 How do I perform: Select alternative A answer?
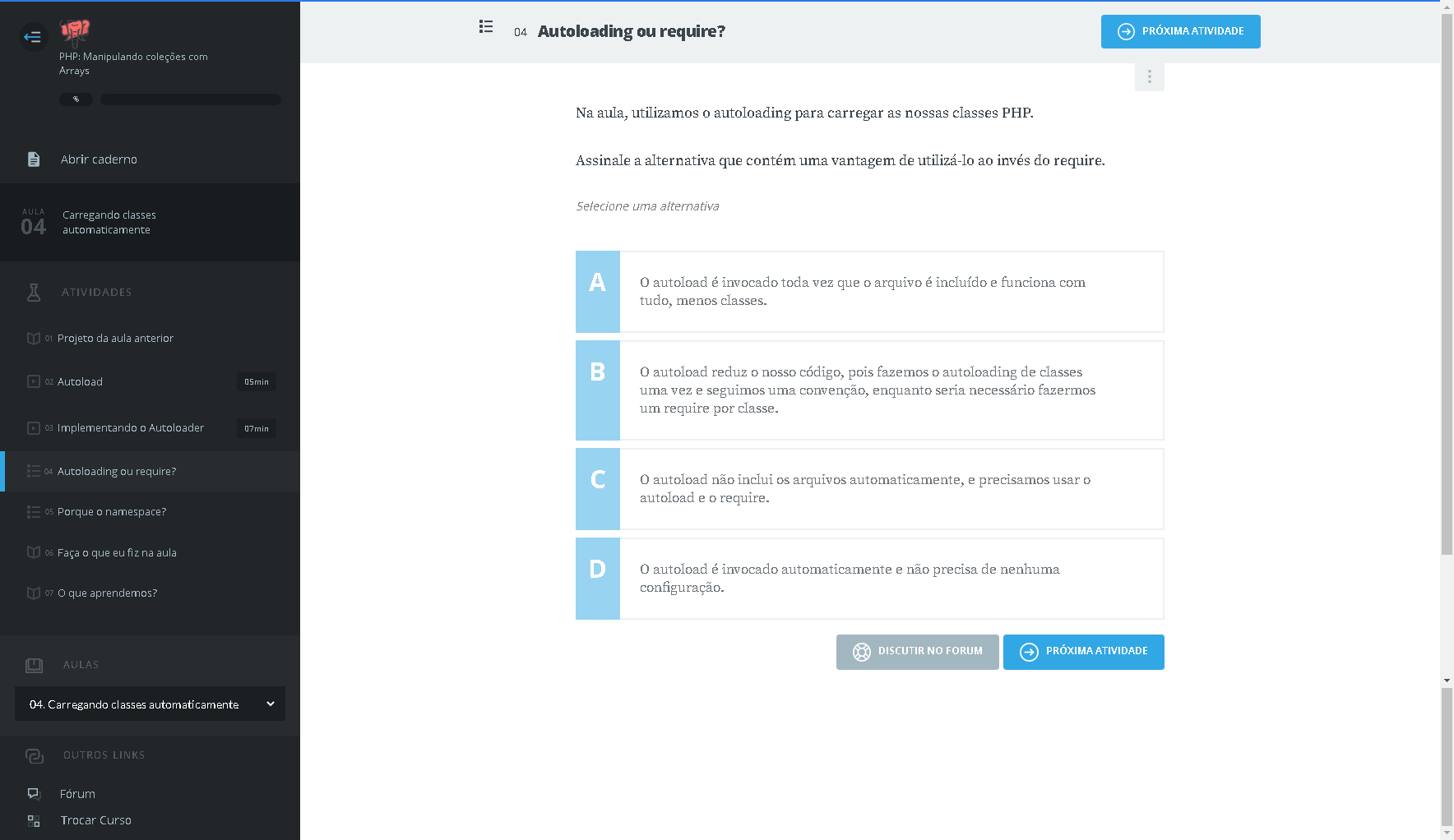(x=869, y=292)
